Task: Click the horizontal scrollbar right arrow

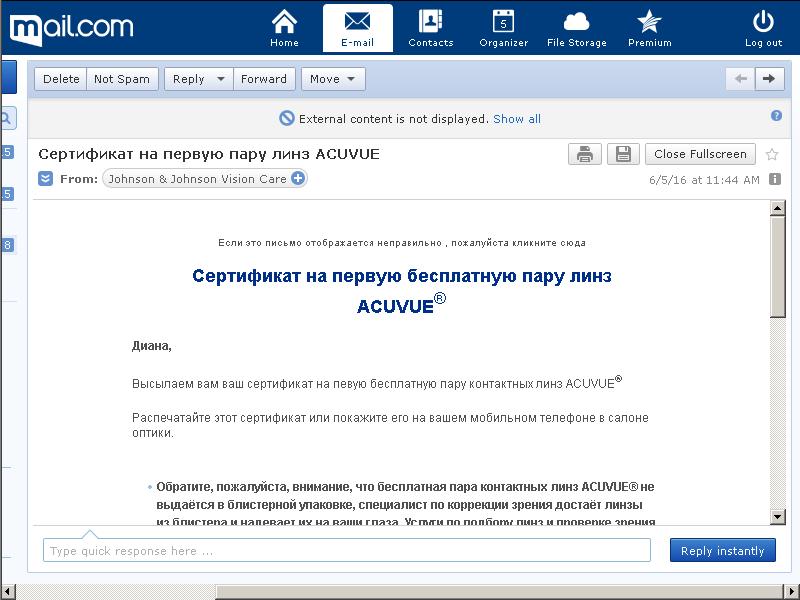Action: pos(792,592)
